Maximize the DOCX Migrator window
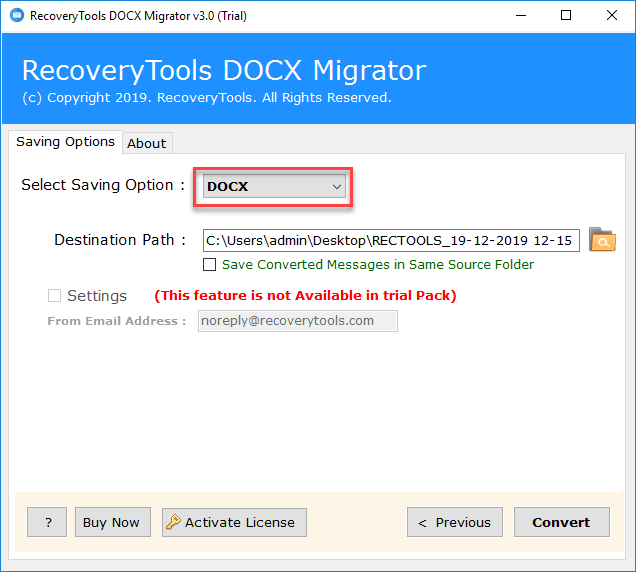 [566, 16]
